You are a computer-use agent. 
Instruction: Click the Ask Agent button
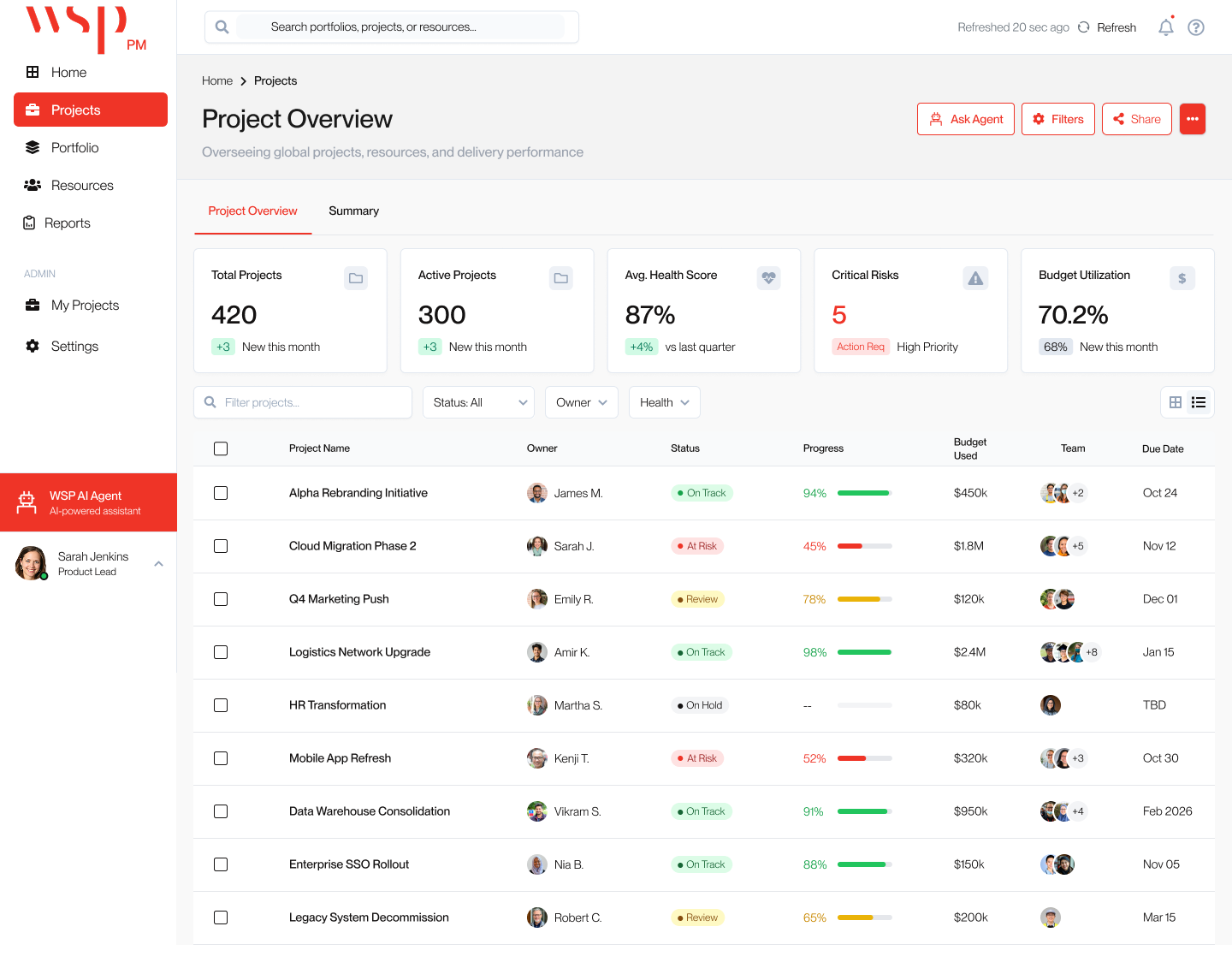coord(965,119)
